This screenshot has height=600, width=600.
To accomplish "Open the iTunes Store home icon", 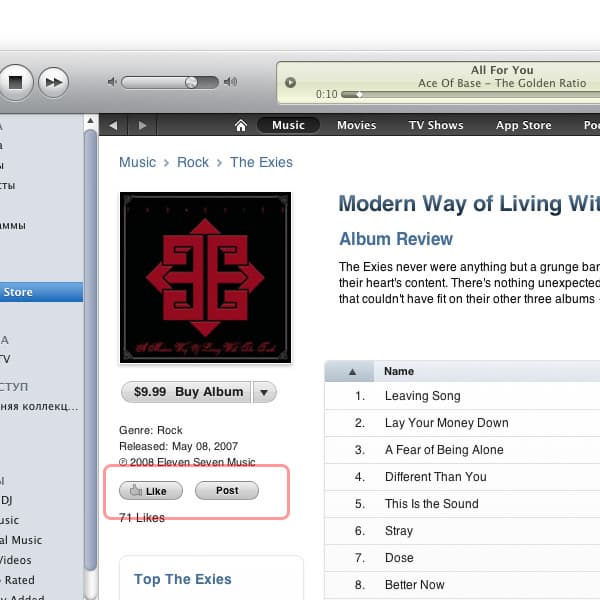I will coord(241,125).
